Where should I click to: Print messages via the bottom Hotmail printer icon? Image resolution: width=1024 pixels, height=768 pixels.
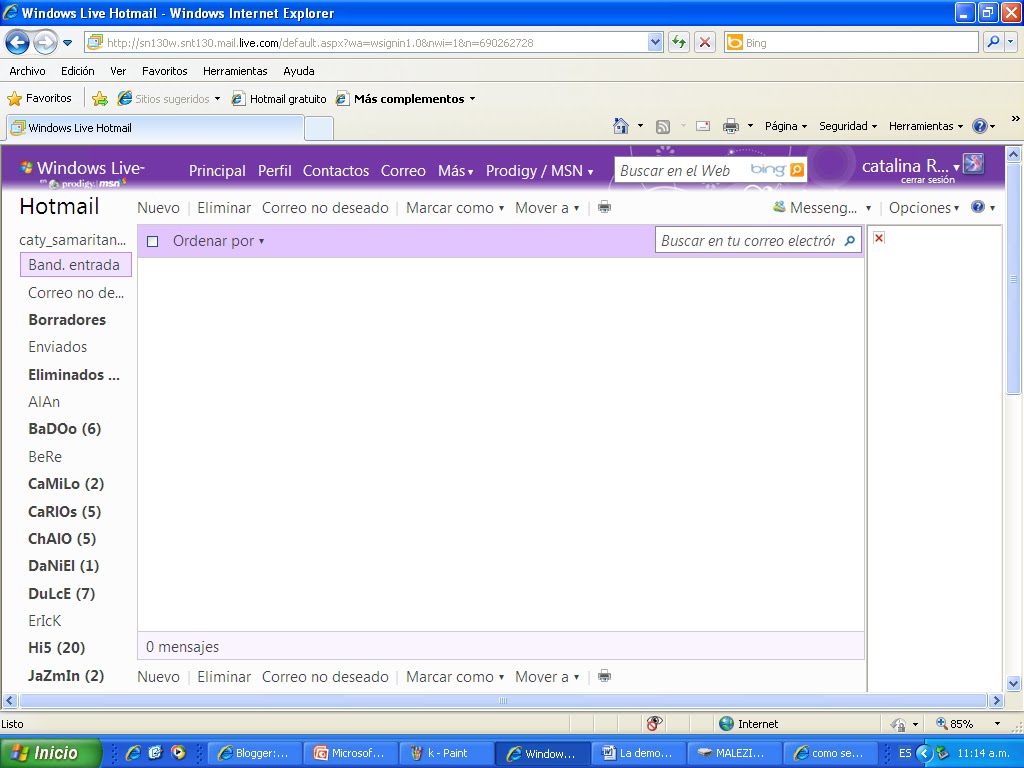(x=605, y=676)
